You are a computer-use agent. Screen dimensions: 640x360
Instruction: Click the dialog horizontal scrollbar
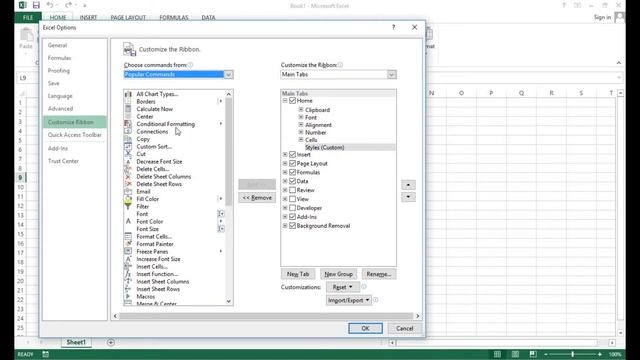[x=266, y=316]
